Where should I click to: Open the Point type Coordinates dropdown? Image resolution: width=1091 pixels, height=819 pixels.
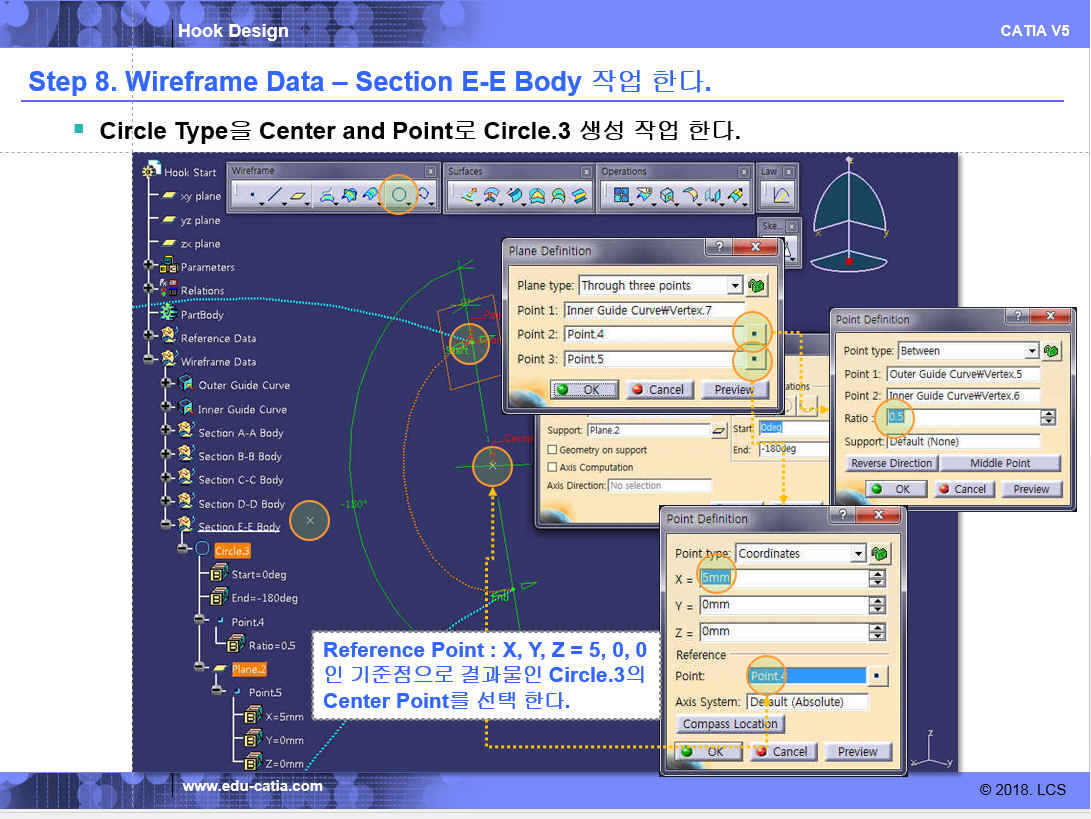pyautogui.click(x=858, y=554)
